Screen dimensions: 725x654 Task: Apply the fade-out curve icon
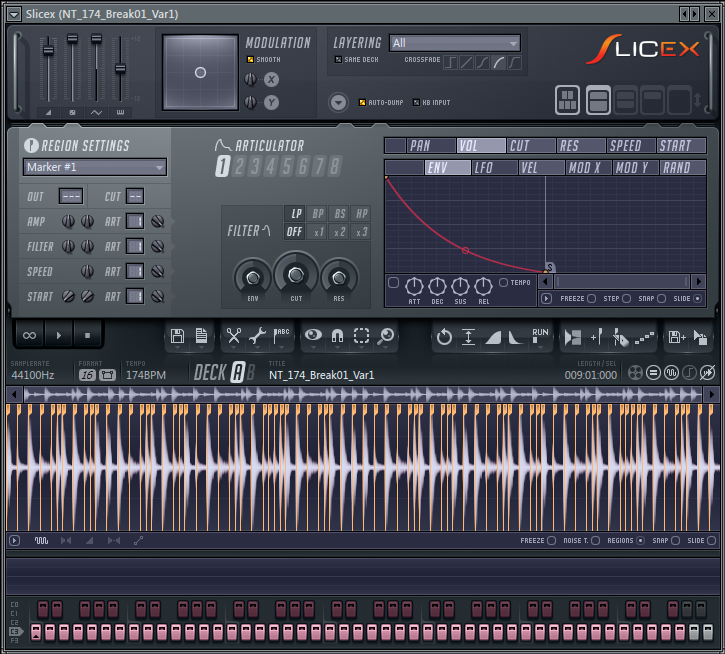click(x=516, y=338)
